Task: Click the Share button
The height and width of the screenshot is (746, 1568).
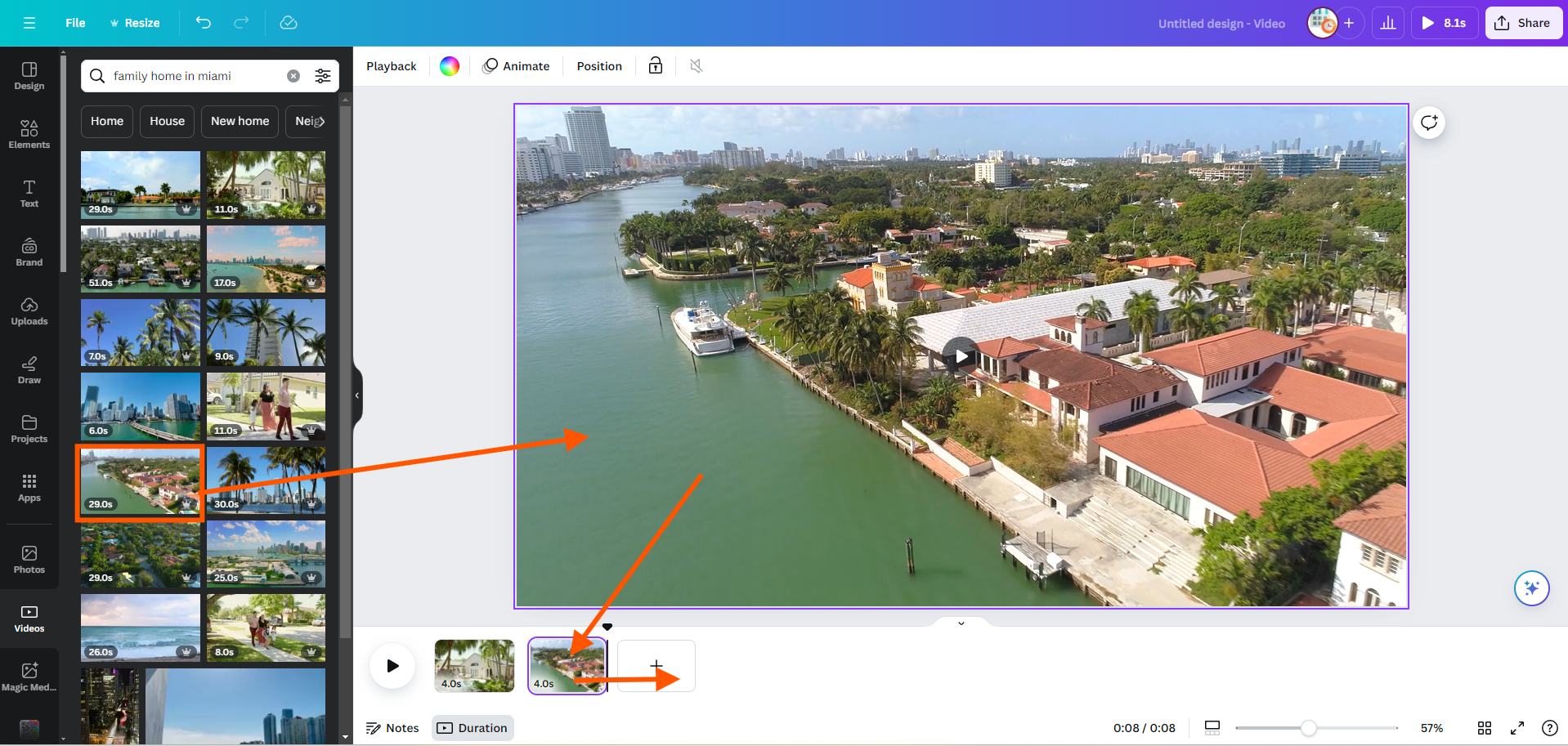Action: [x=1523, y=23]
